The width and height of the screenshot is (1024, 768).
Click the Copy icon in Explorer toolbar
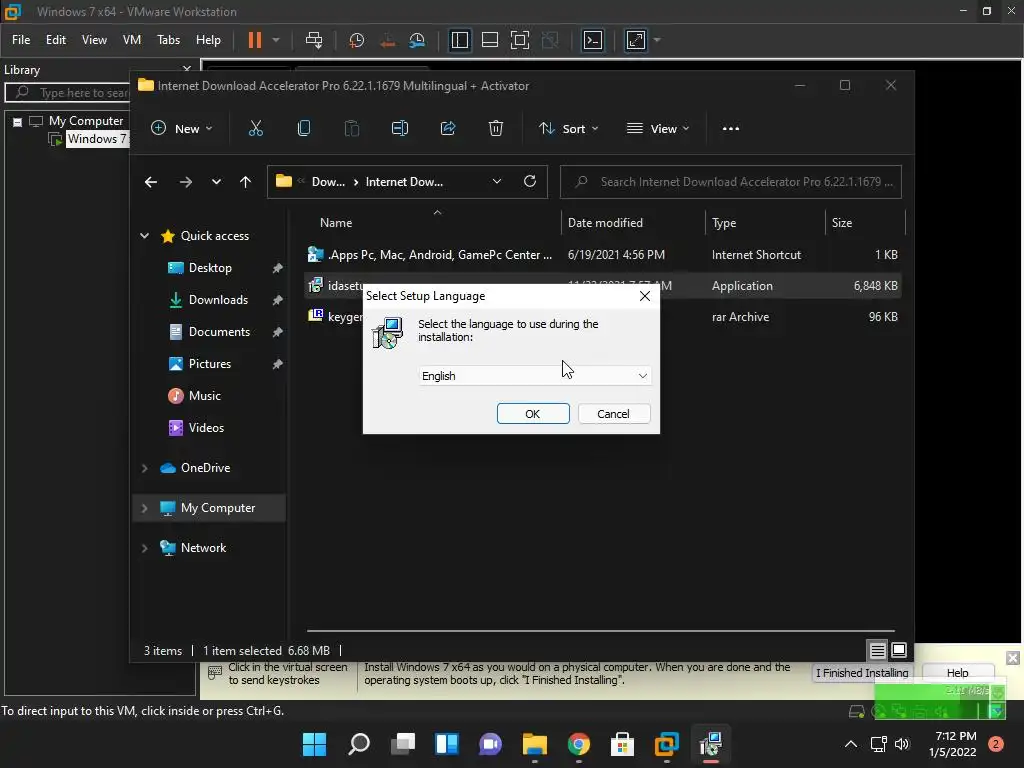coord(304,129)
